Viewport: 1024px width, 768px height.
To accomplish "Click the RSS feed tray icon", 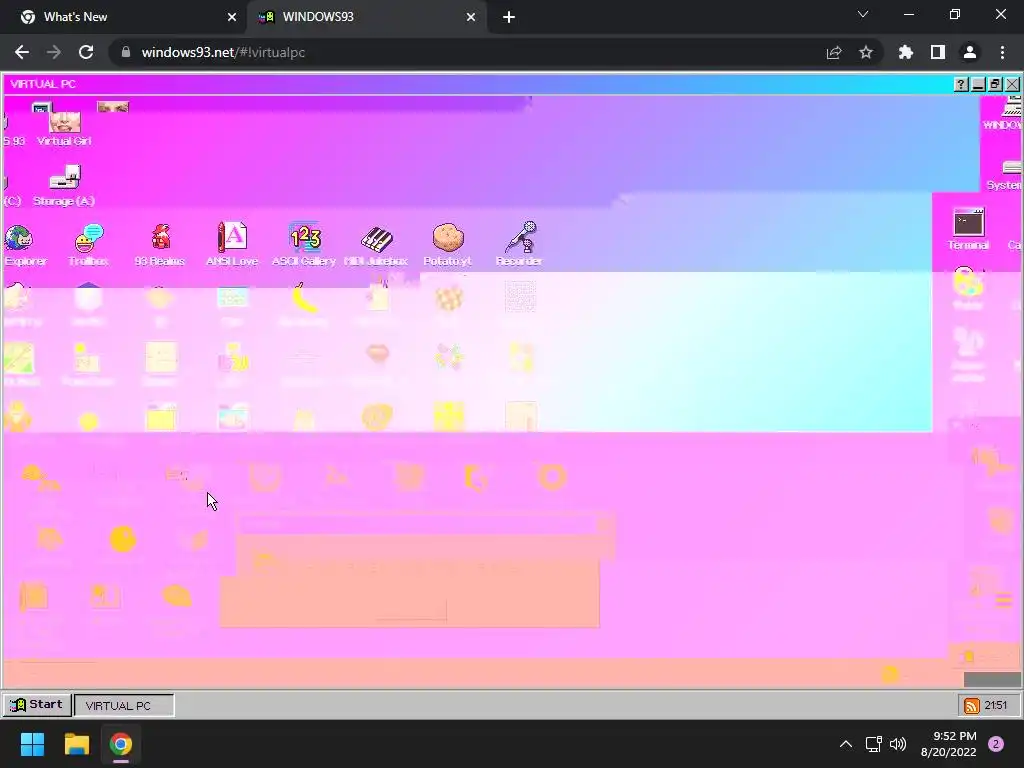I will pos(972,705).
